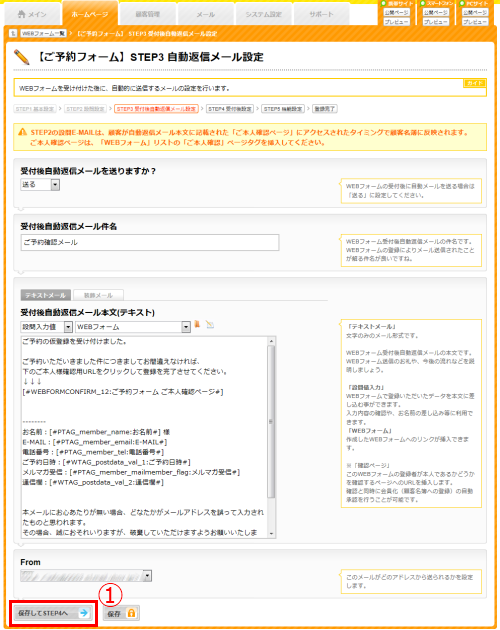This screenshot has height=630, width=500.
Task: Click the body text scrollbar up arrow
Action: 271,341
